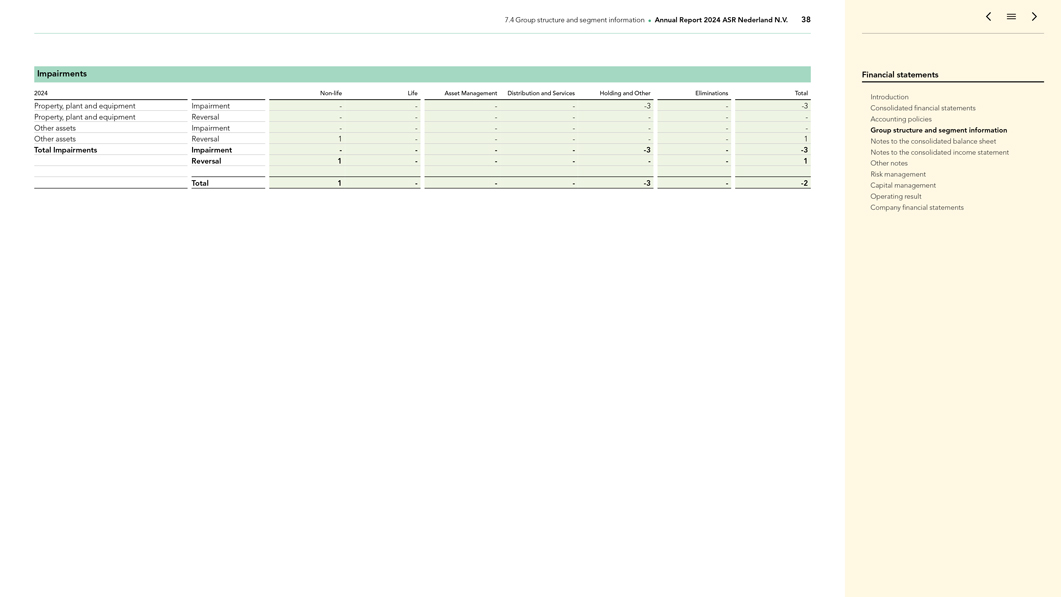Go to the previous page arrow
This screenshot has width=1061, height=597.
point(988,16)
